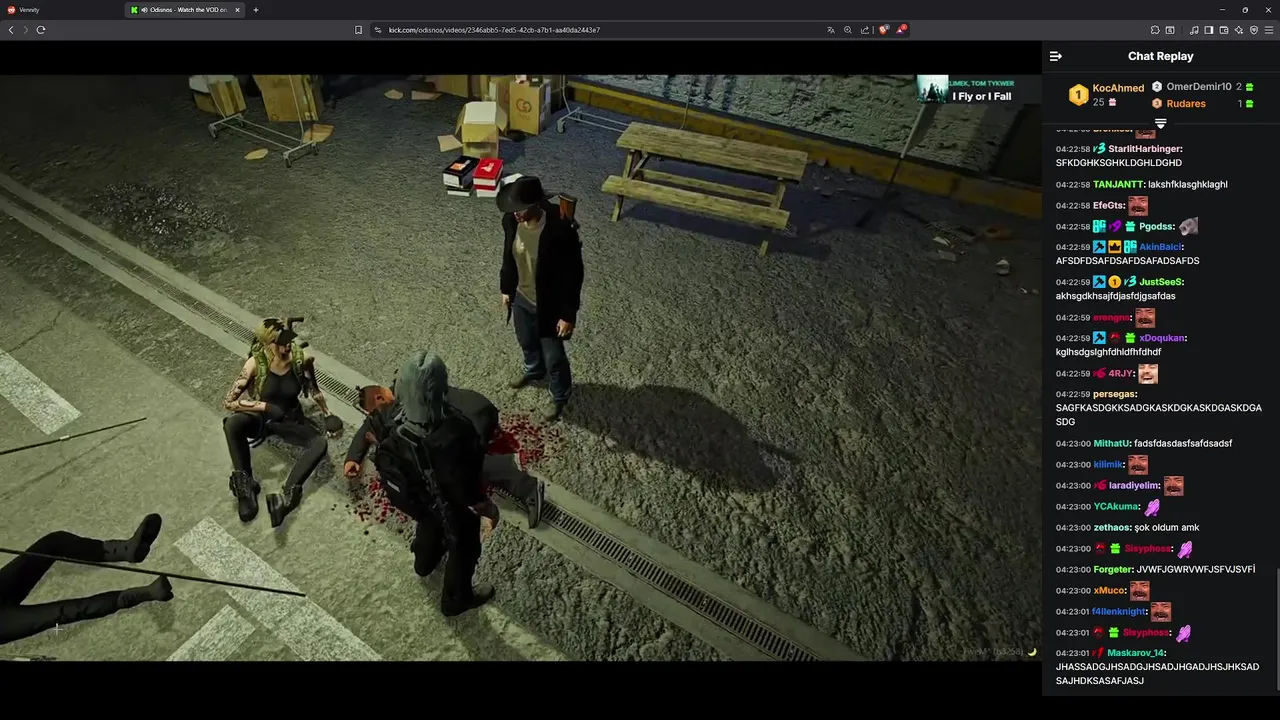Screen dimensions: 1280x720
Task: Click the "fadsfdasdasfsafdsadsf" chat message
Action: [1183, 444]
